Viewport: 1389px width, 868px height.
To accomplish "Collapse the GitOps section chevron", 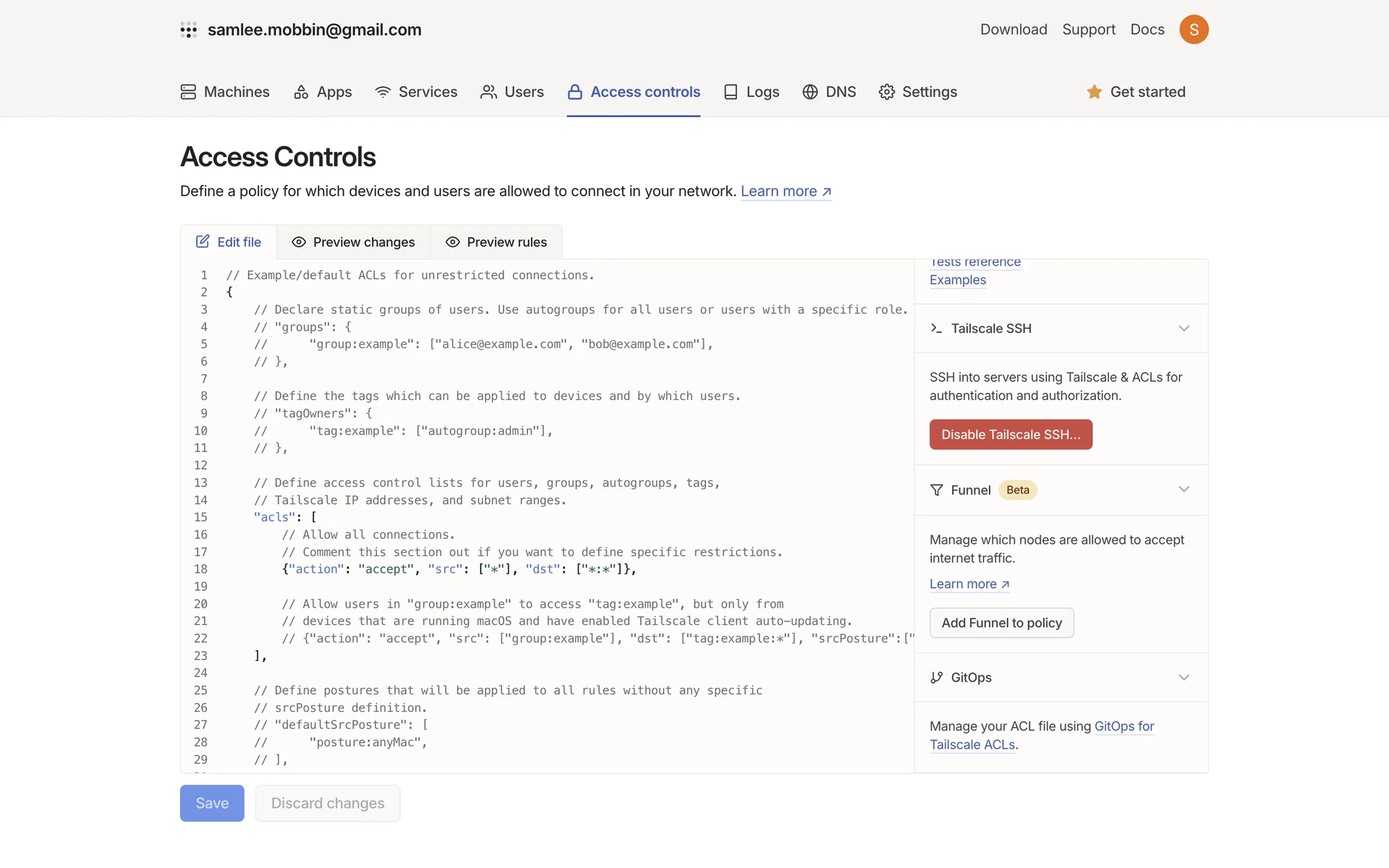I will coord(1184,678).
